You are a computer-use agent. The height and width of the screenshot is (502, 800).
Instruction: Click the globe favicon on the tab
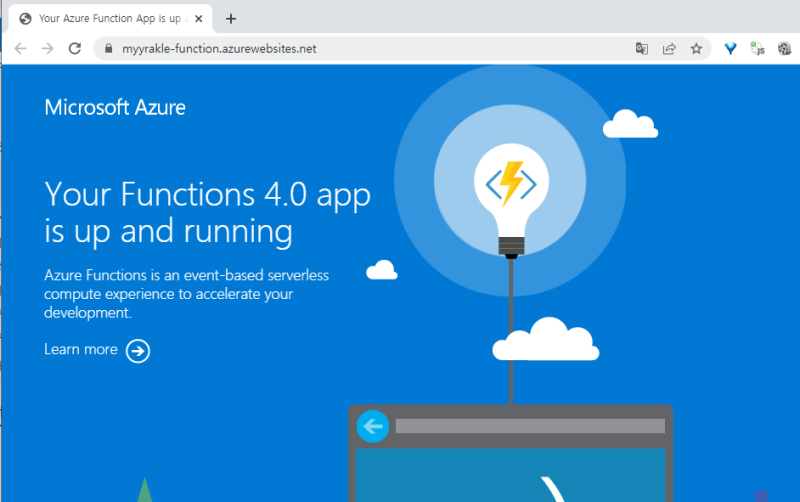[x=25, y=19]
